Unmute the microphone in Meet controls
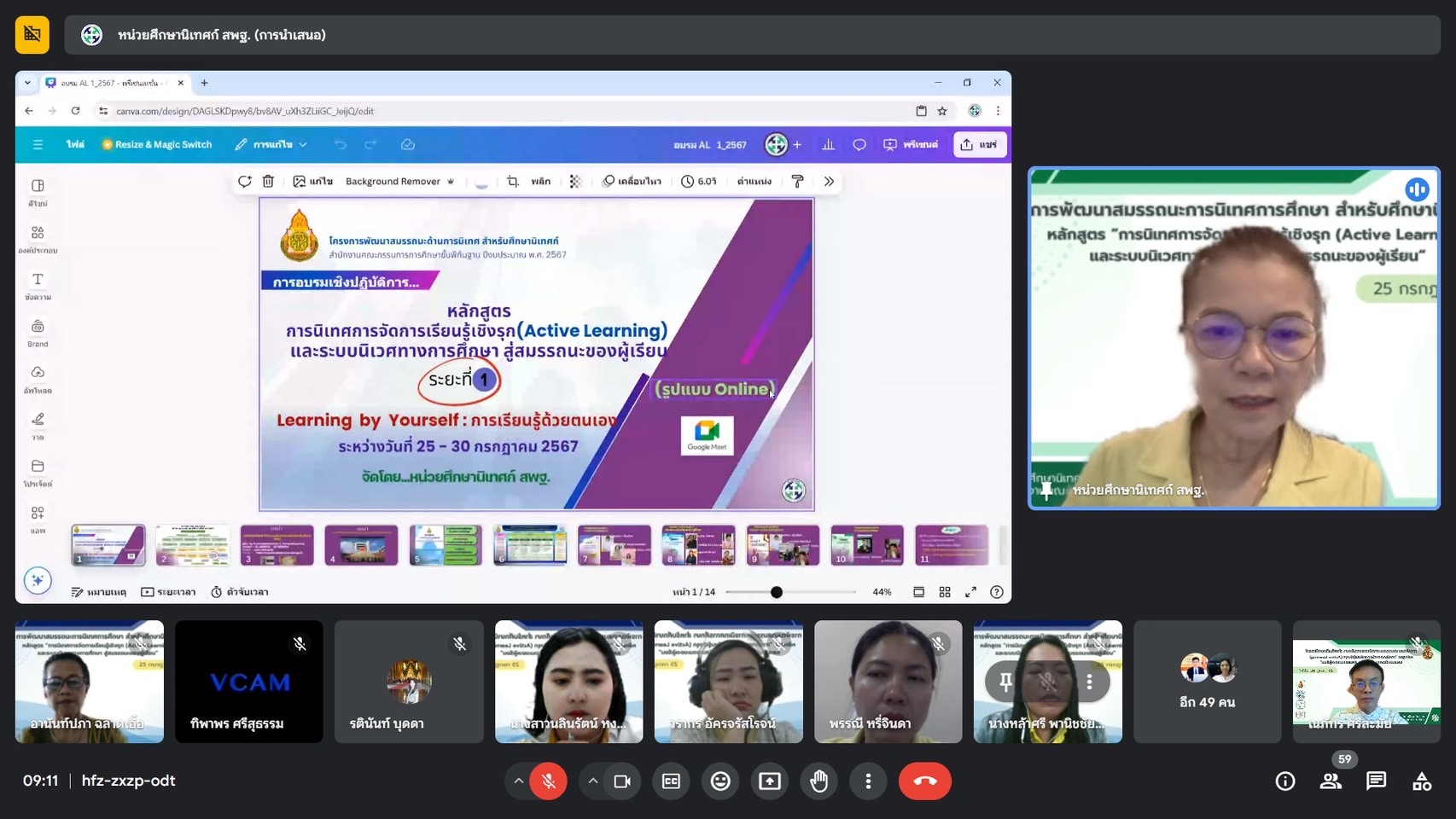This screenshot has width=1456, height=819. click(x=549, y=781)
